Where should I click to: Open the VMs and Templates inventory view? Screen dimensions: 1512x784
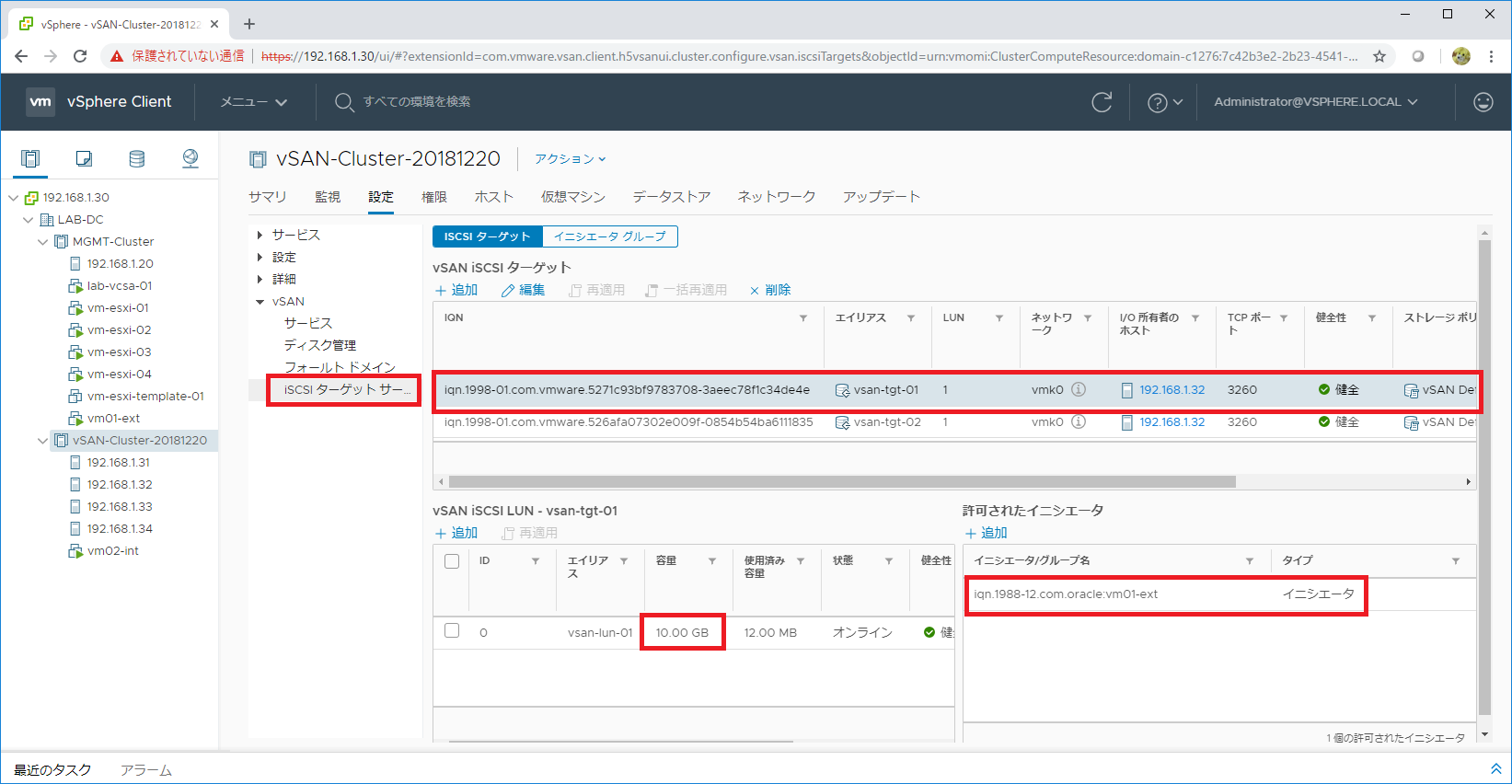[84, 158]
